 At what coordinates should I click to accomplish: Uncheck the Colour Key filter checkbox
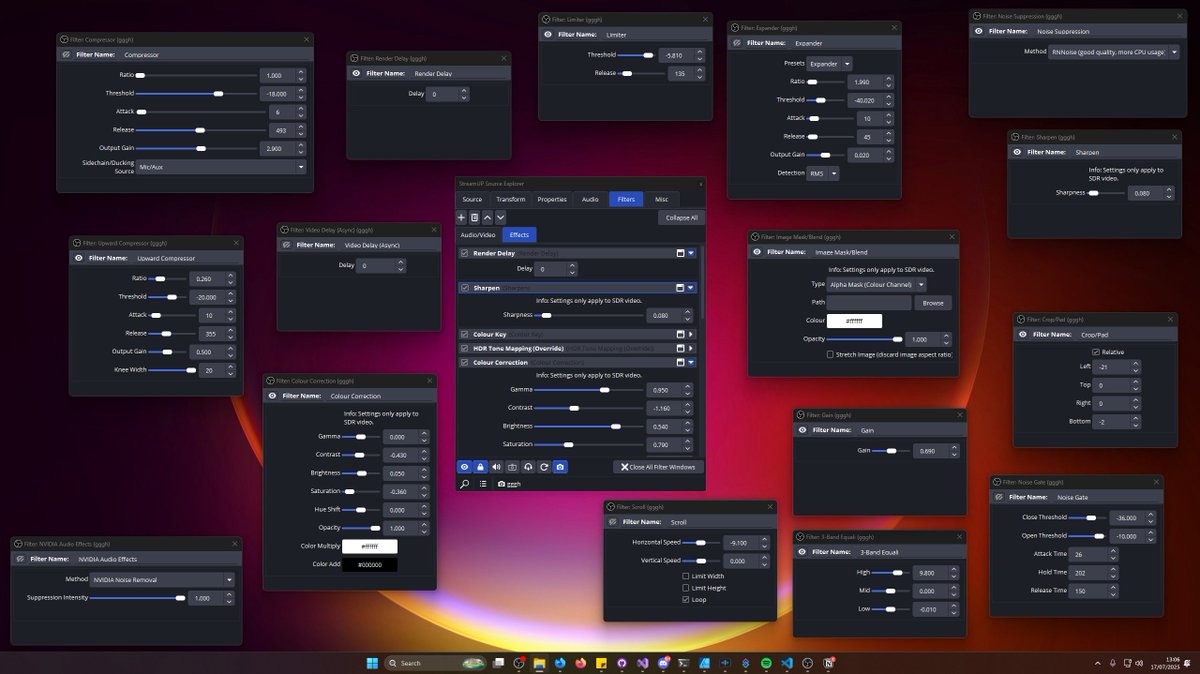point(464,334)
